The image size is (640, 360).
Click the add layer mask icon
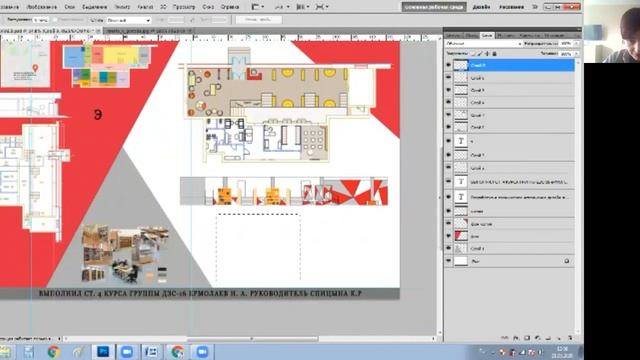(527, 338)
